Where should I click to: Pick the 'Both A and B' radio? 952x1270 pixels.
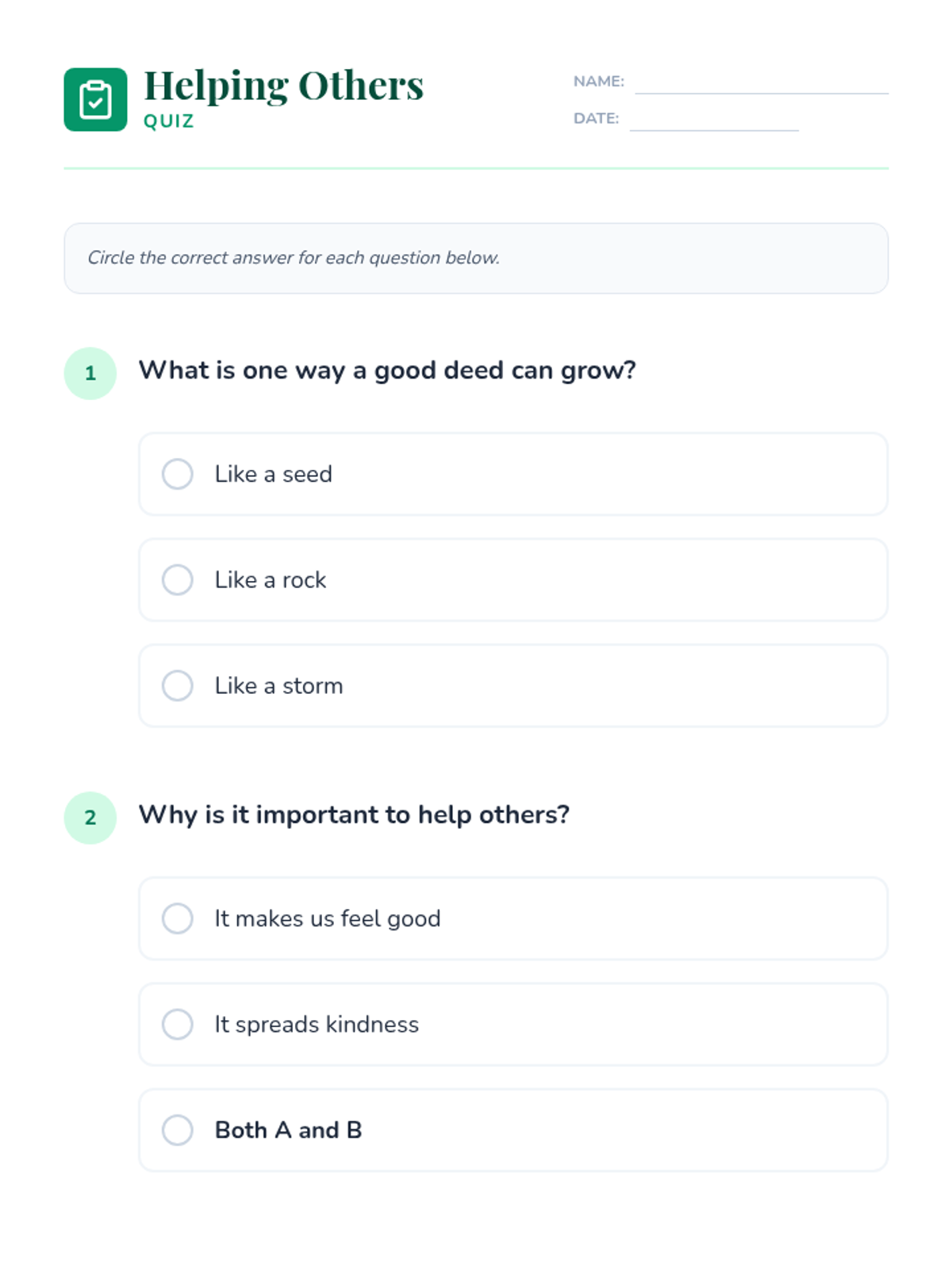tap(178, 1130)
